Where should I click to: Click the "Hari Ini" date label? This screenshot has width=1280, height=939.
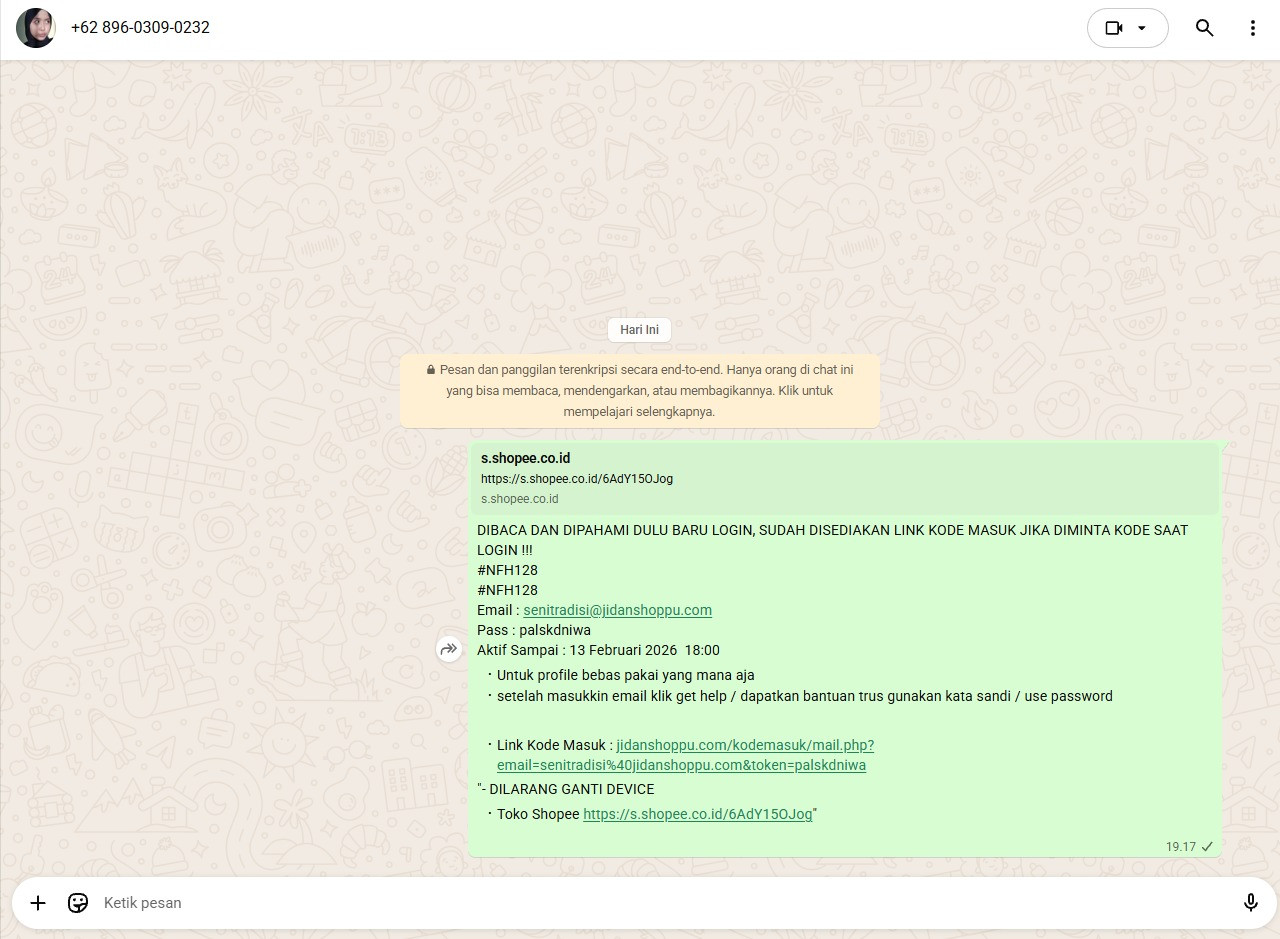click(640, 330)
